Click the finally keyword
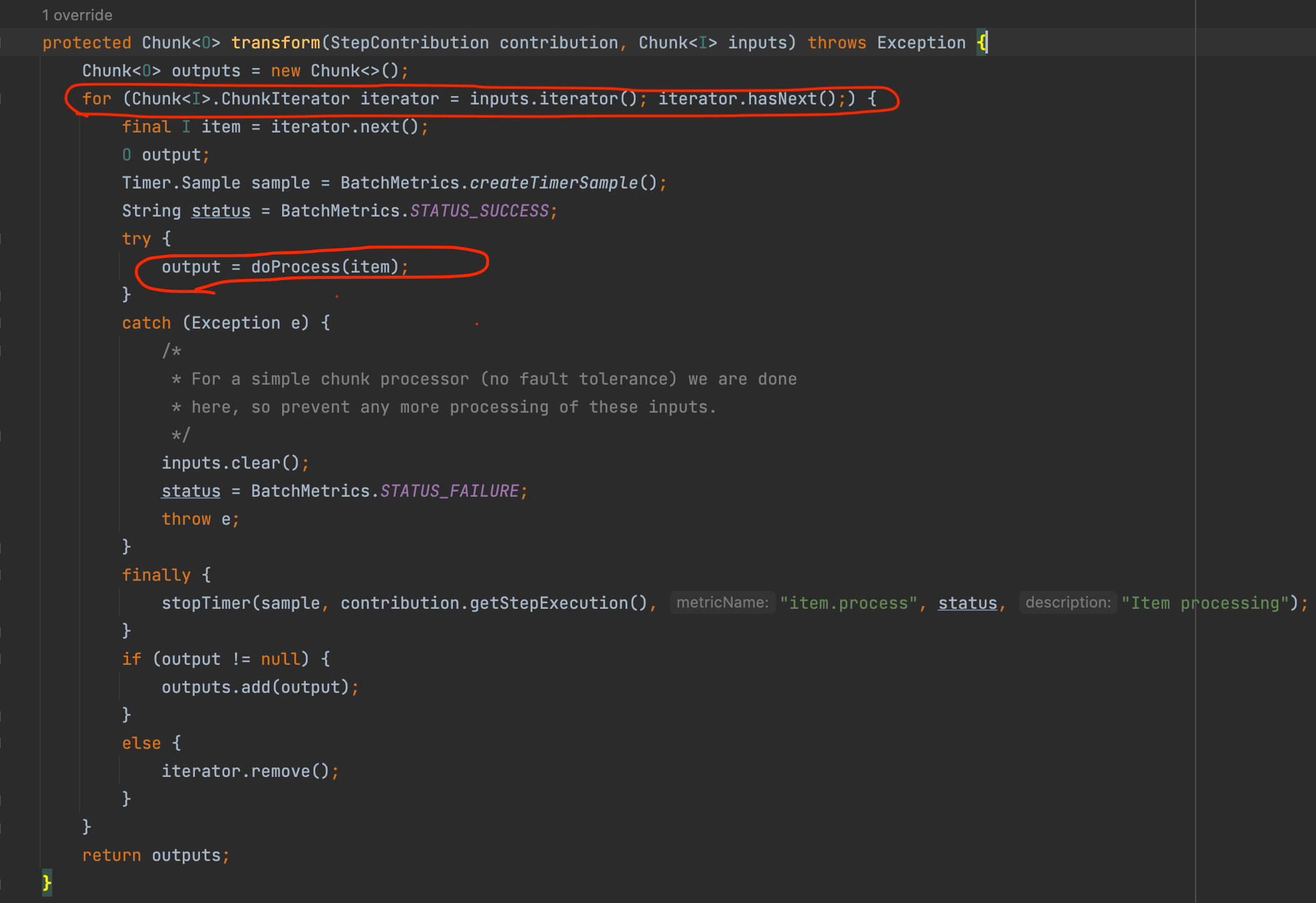 tap(156, 575)
